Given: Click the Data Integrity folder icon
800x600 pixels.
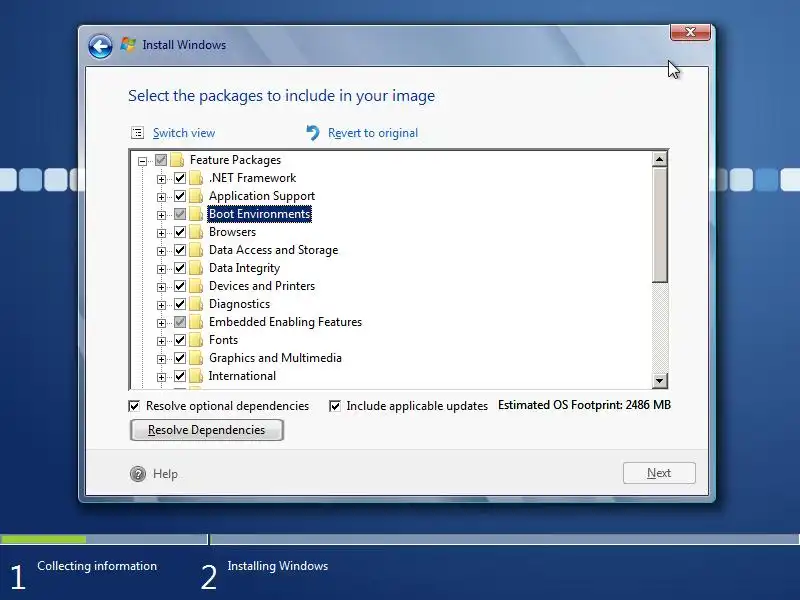Looking at the screenshot, I should [x=196, y=268].
